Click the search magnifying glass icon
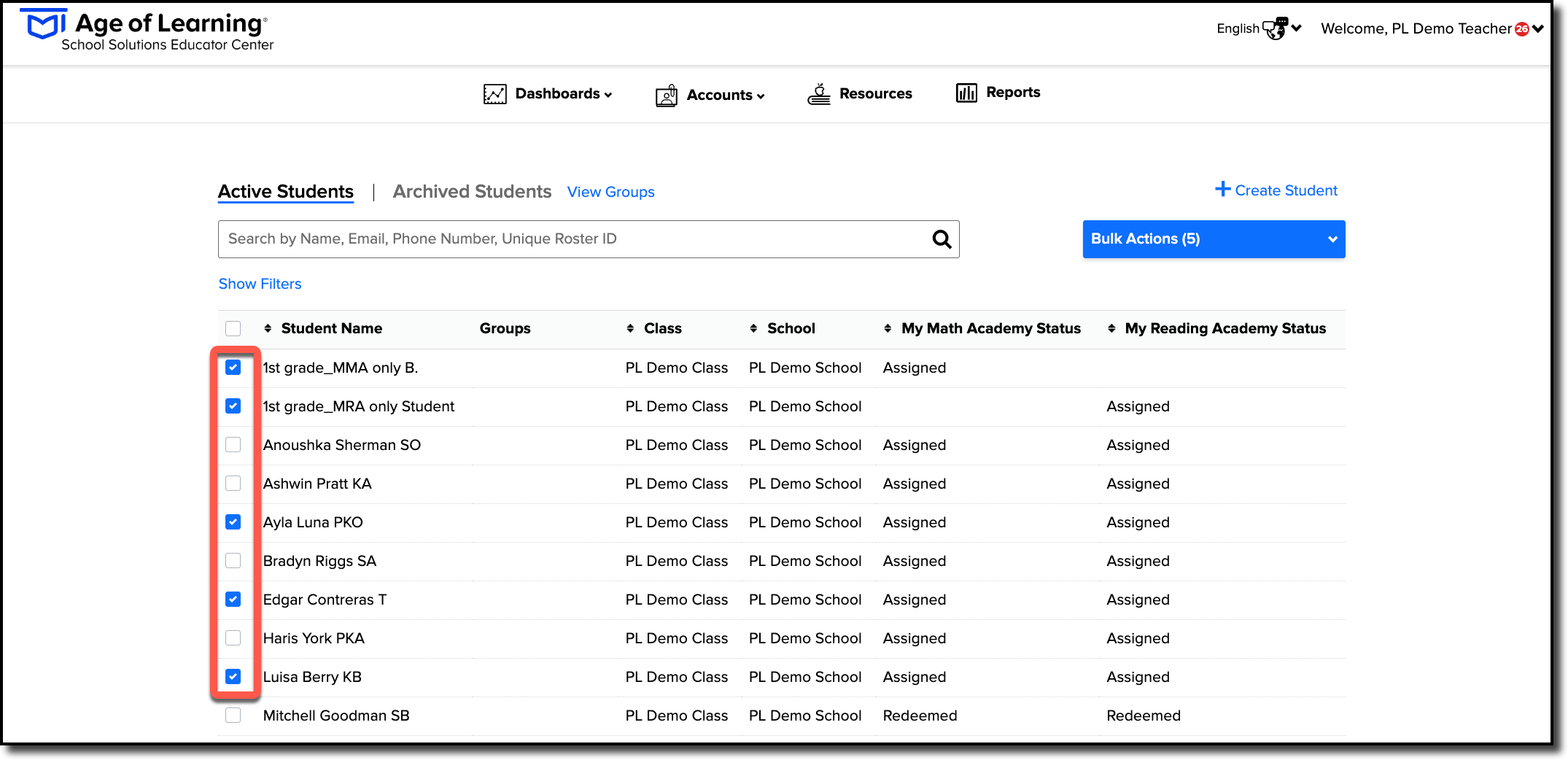This screenshot has height=760, width=1568. point(942,239)
